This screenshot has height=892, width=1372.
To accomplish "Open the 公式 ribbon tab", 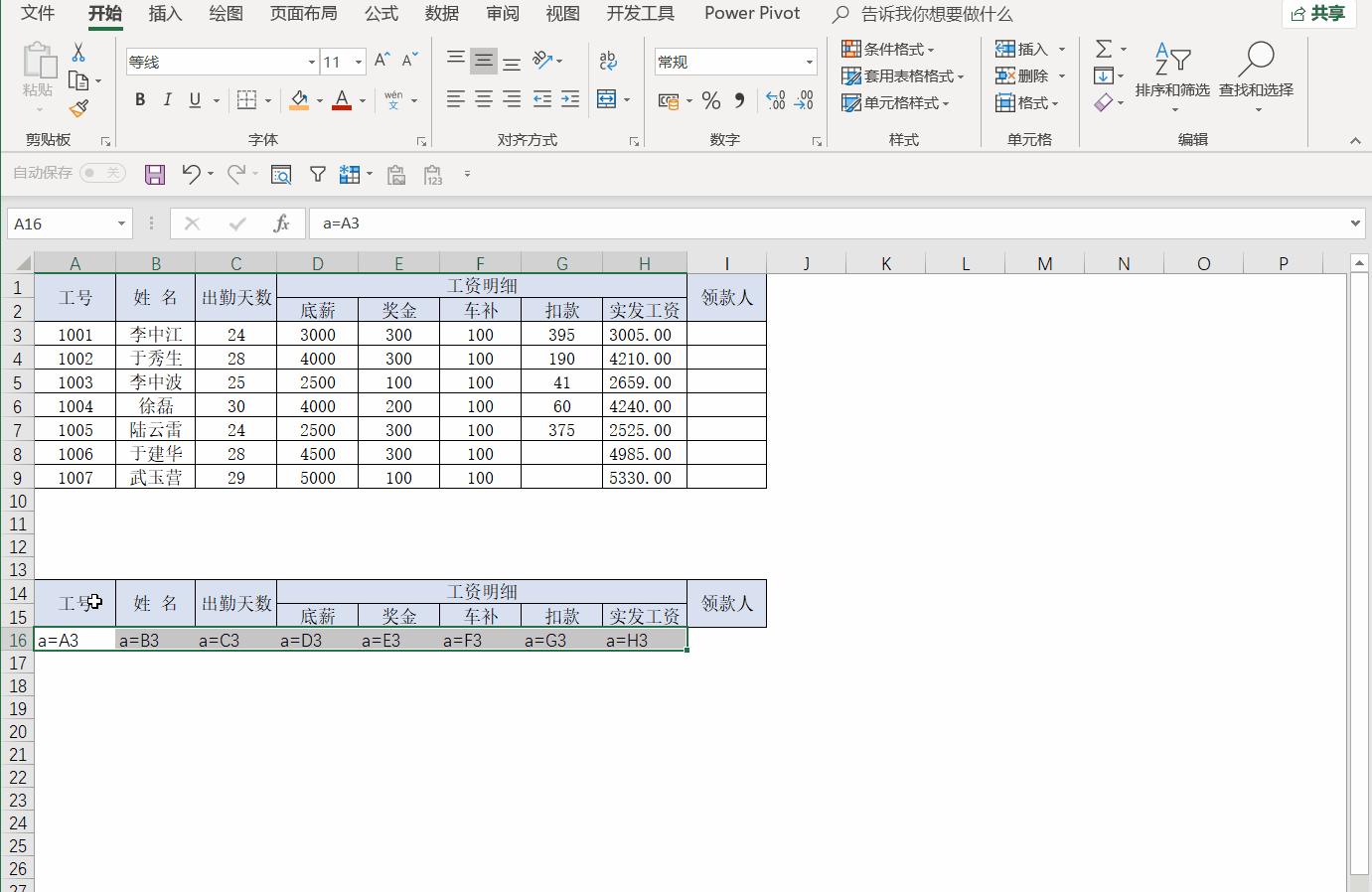I will click(x=381, y=14).
